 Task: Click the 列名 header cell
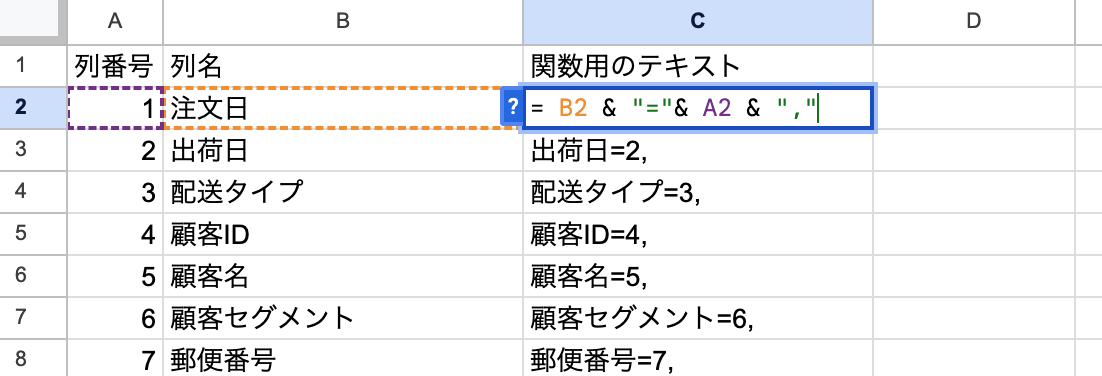[x=343, y=66]
